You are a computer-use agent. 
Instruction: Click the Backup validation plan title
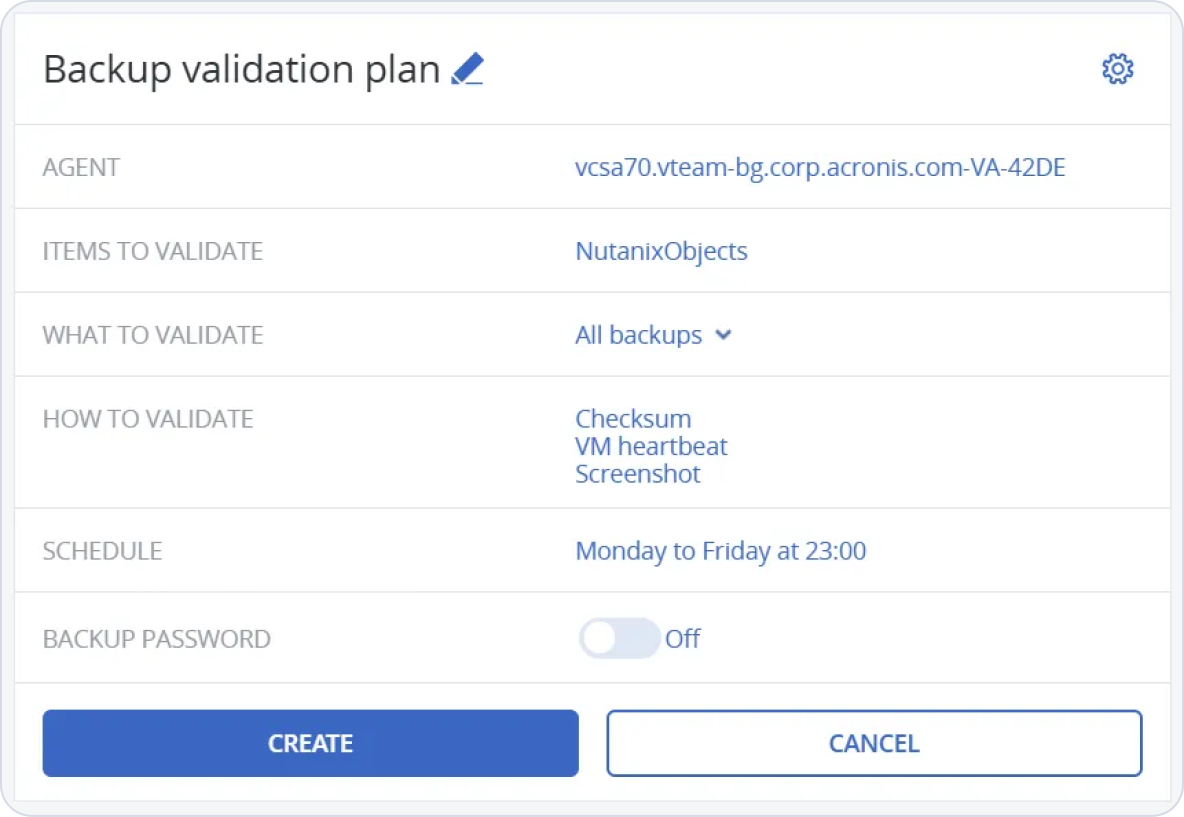pos(241,70)
